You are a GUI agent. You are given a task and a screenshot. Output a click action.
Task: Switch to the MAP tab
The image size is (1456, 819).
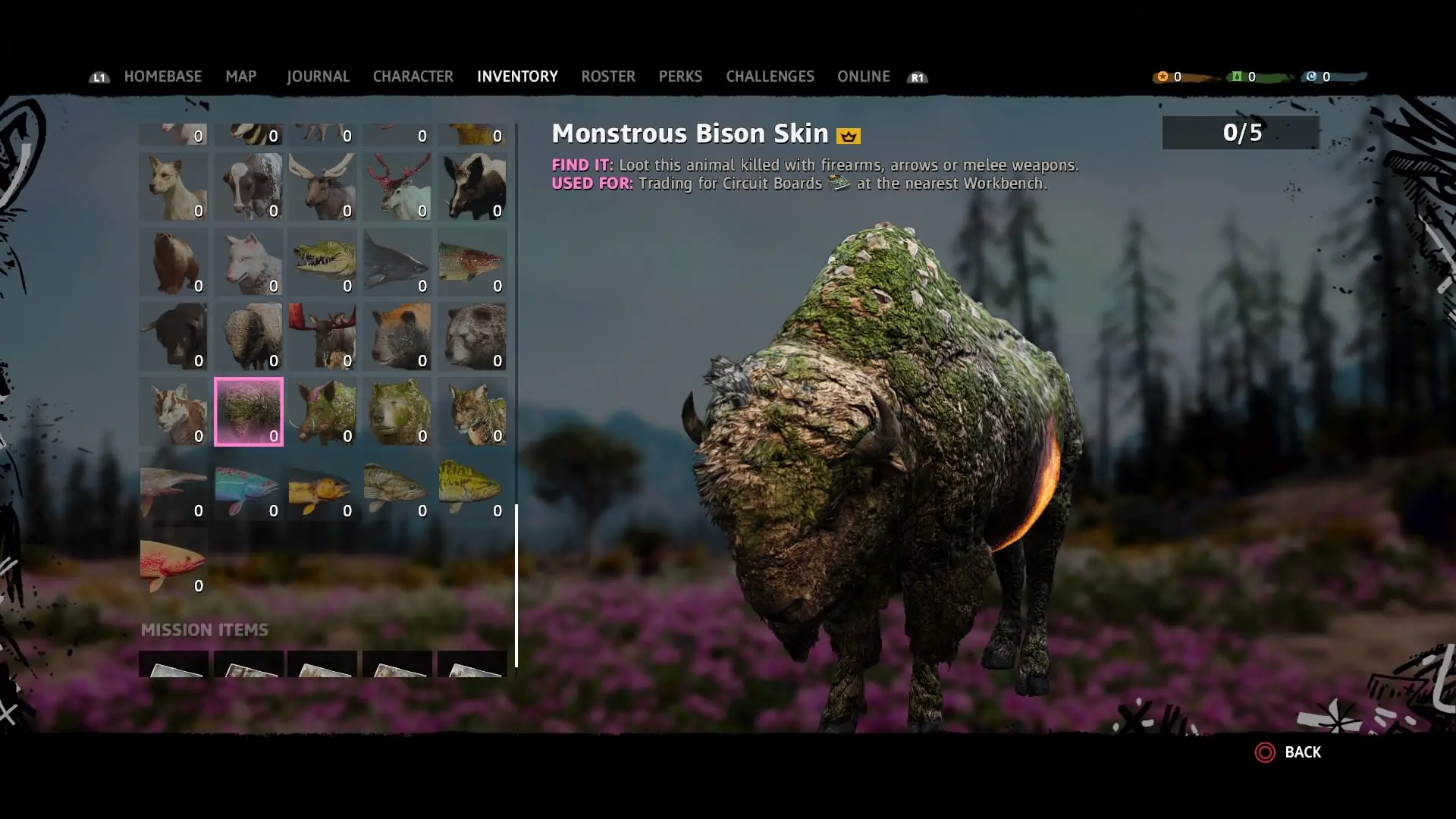241,77
